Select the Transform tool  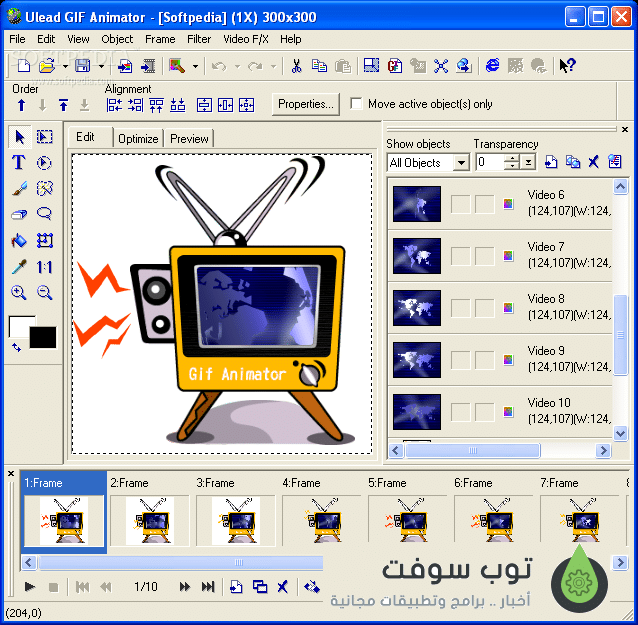tap(44, 240)
